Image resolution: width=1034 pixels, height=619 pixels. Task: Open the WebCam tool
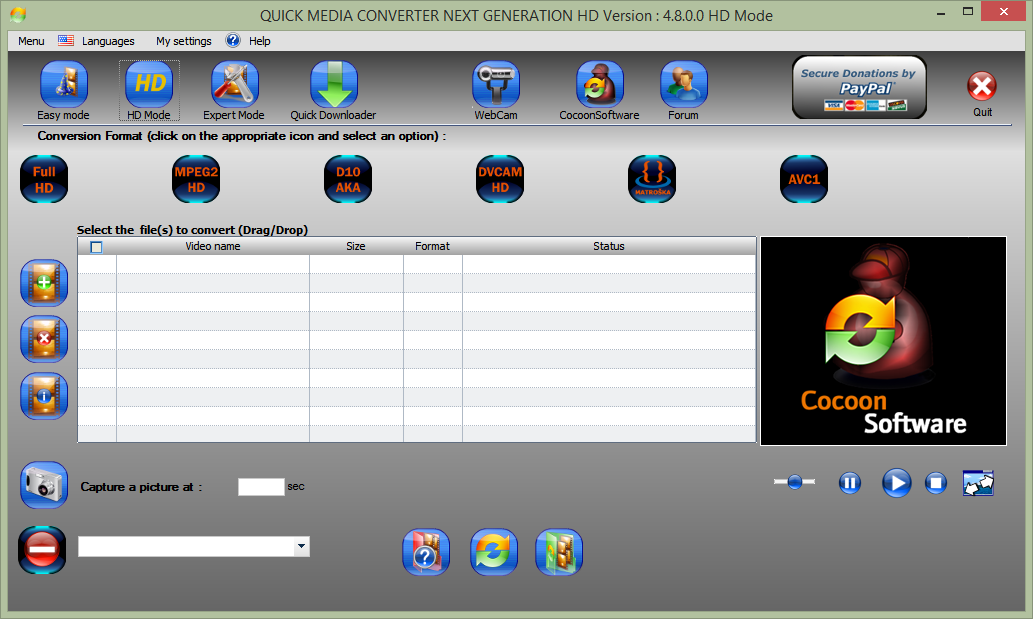point(496,84)
